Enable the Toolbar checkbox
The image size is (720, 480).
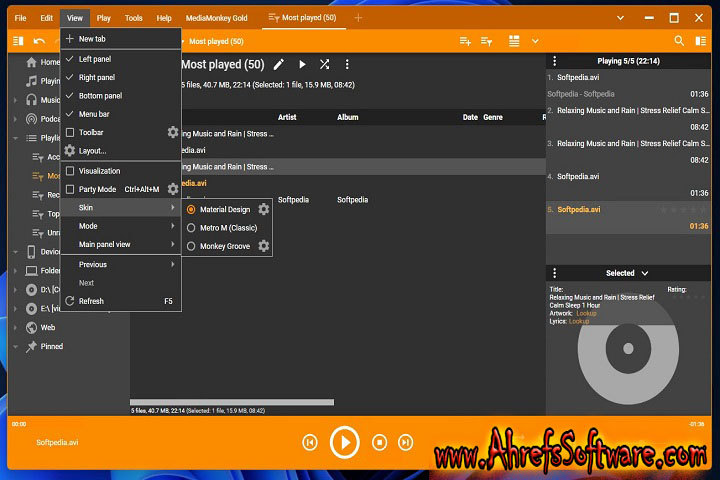[70, 132]
